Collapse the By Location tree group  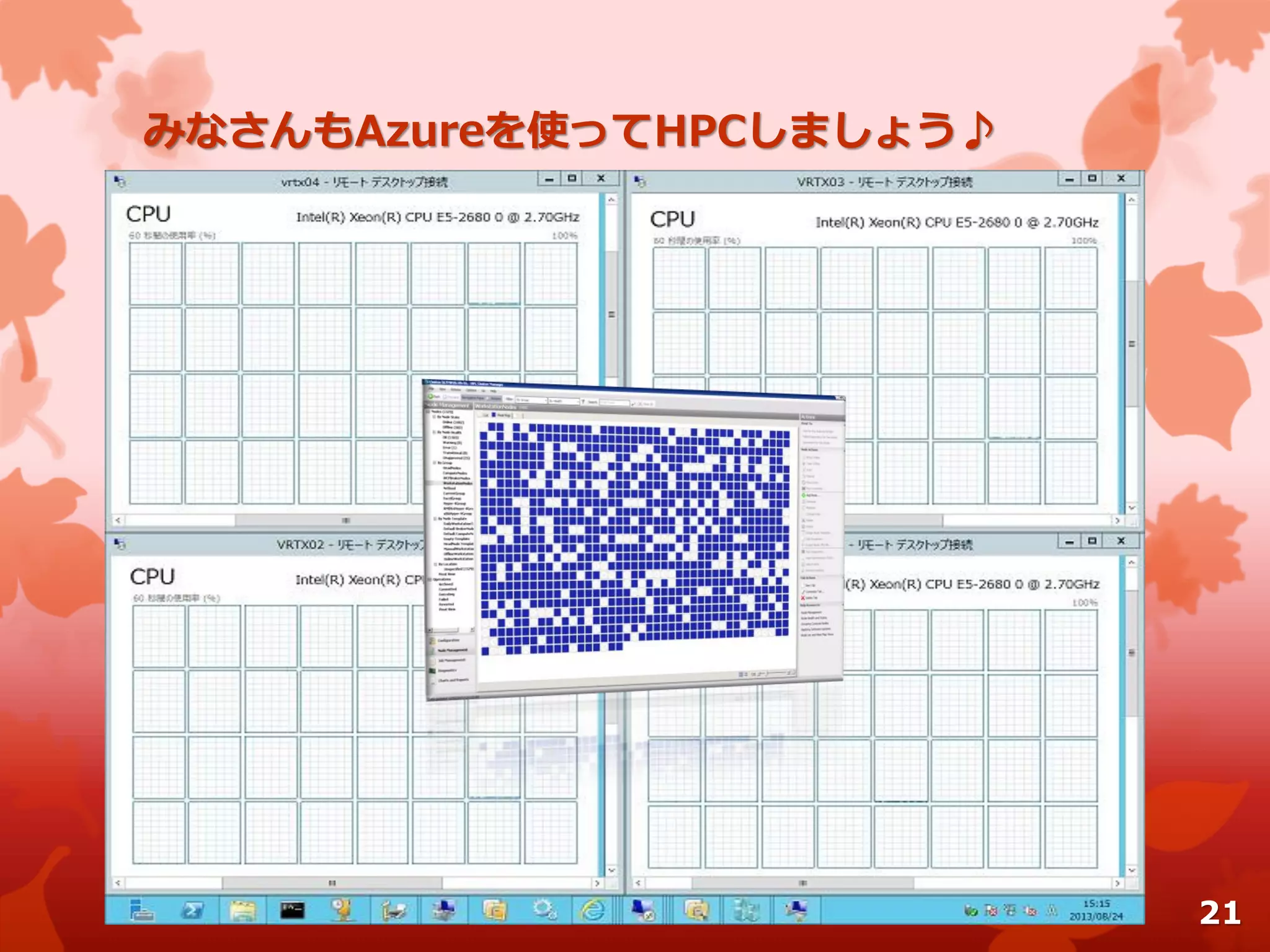click(435, 564)
